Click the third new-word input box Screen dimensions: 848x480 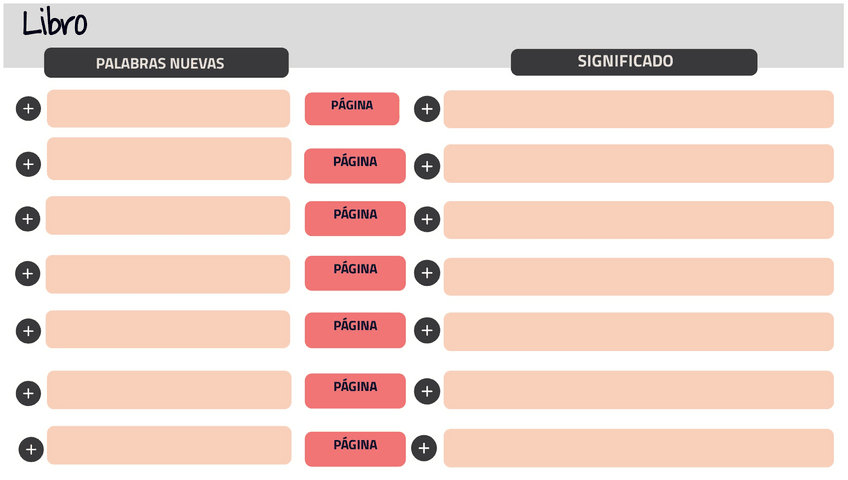click(x=168, y=215)
